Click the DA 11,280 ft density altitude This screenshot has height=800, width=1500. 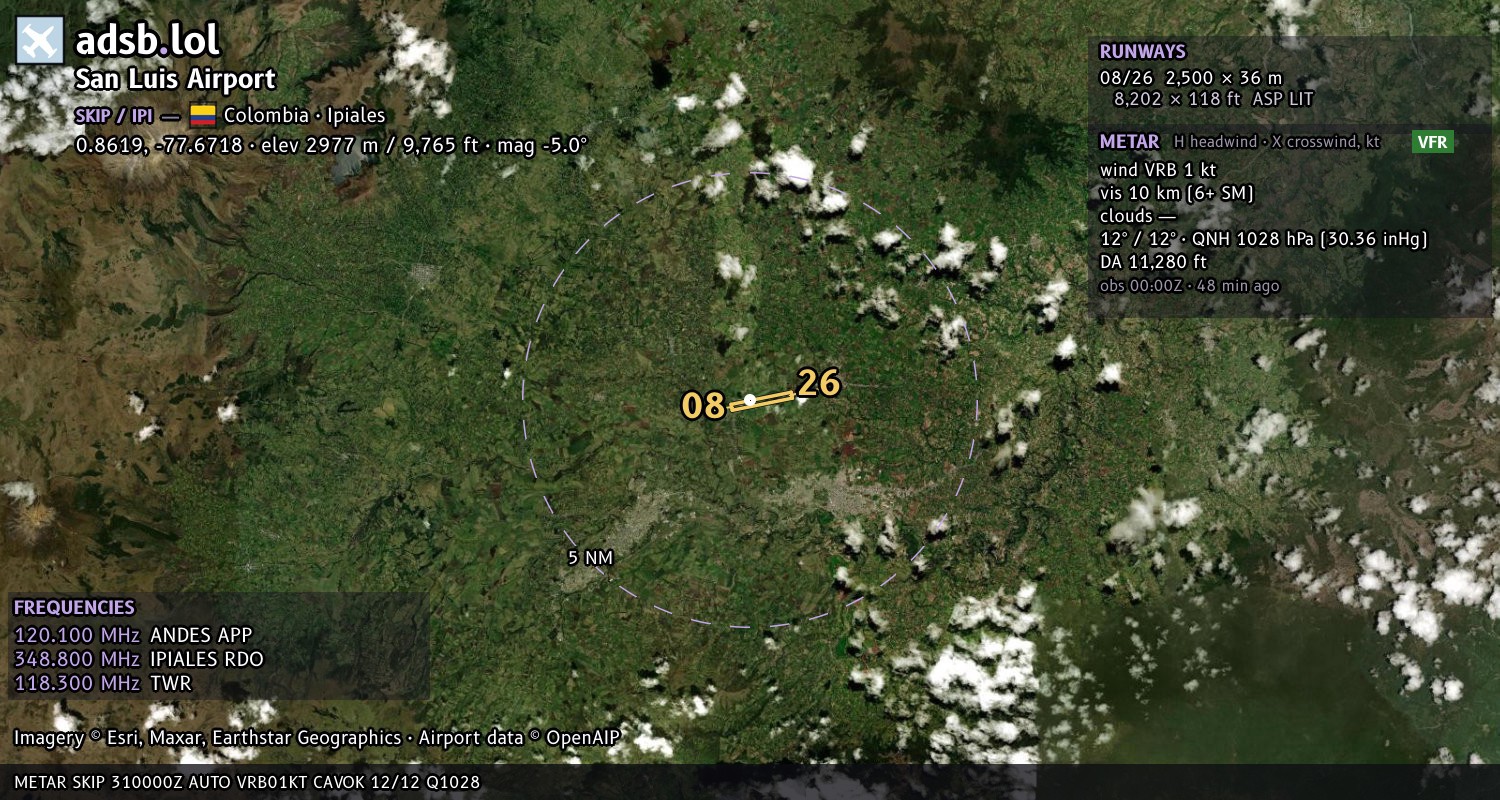1153,262
